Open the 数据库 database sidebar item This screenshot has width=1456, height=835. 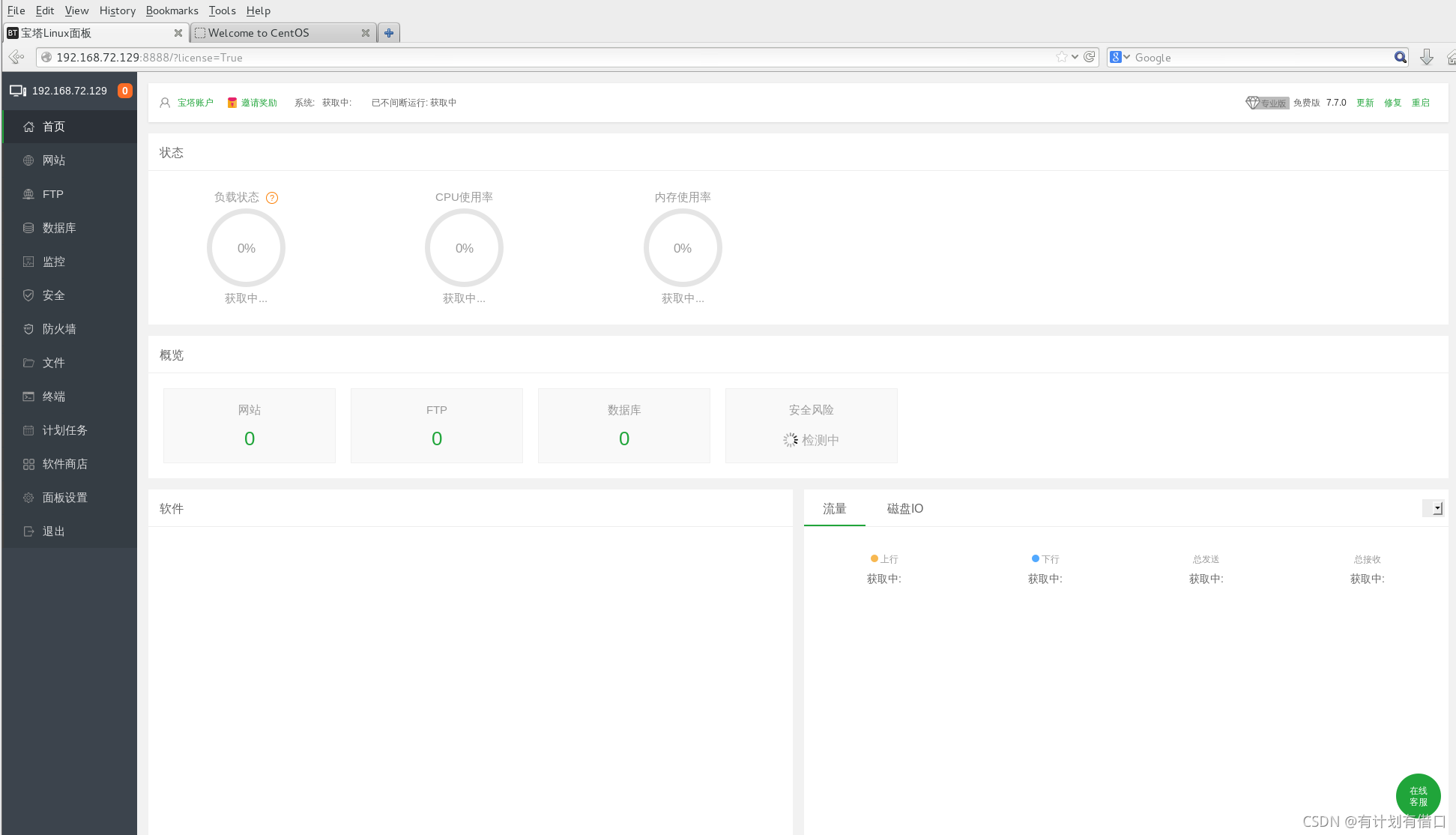point(58,228)
